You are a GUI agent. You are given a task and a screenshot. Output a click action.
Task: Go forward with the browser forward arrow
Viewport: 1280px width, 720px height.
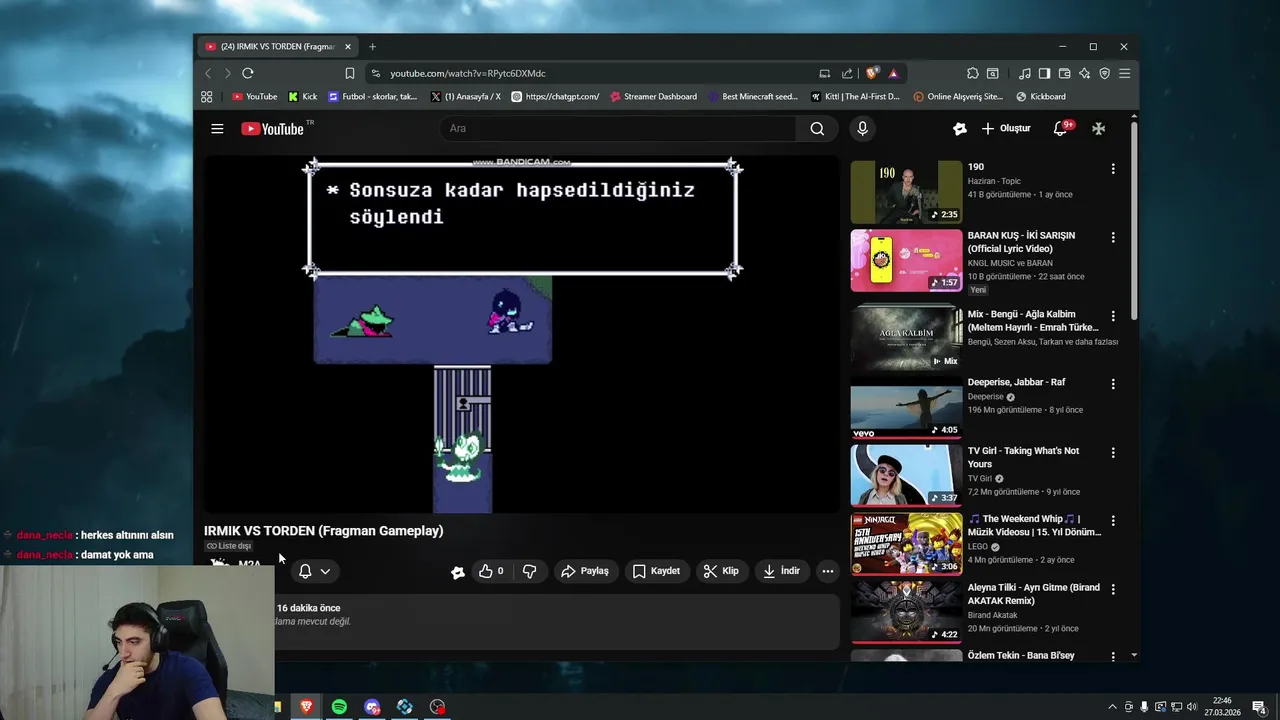pos(227,73)
